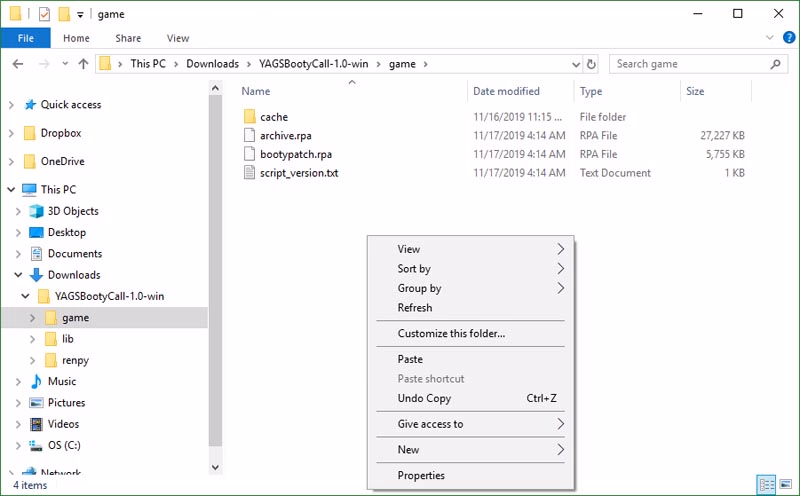Sort by Date modified column header

tap(507, 91)
